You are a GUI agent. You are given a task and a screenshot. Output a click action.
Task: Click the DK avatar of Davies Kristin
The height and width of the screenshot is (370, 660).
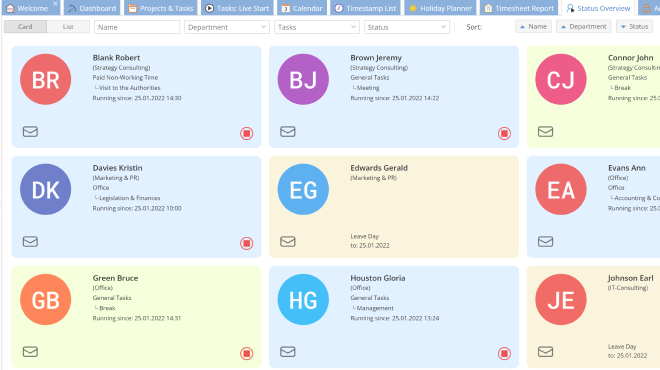tap(45, 189)
